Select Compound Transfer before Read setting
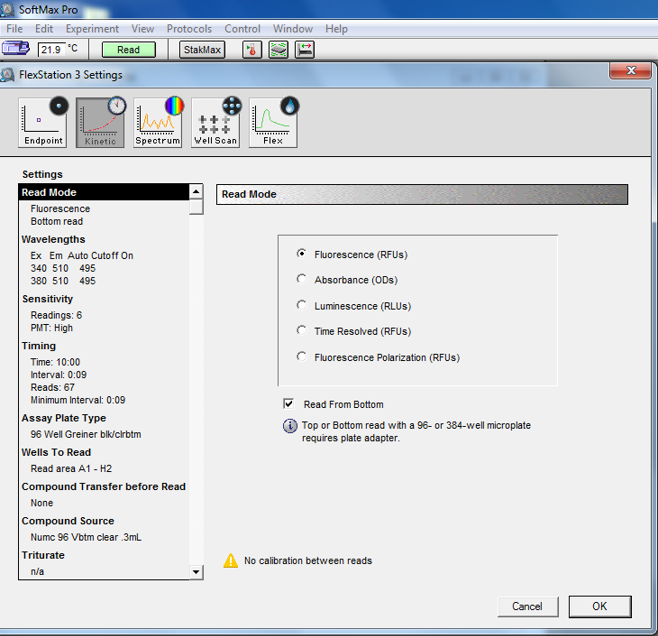Image resolution: width=658 pixels, height=636 pixels. [104, 487]
